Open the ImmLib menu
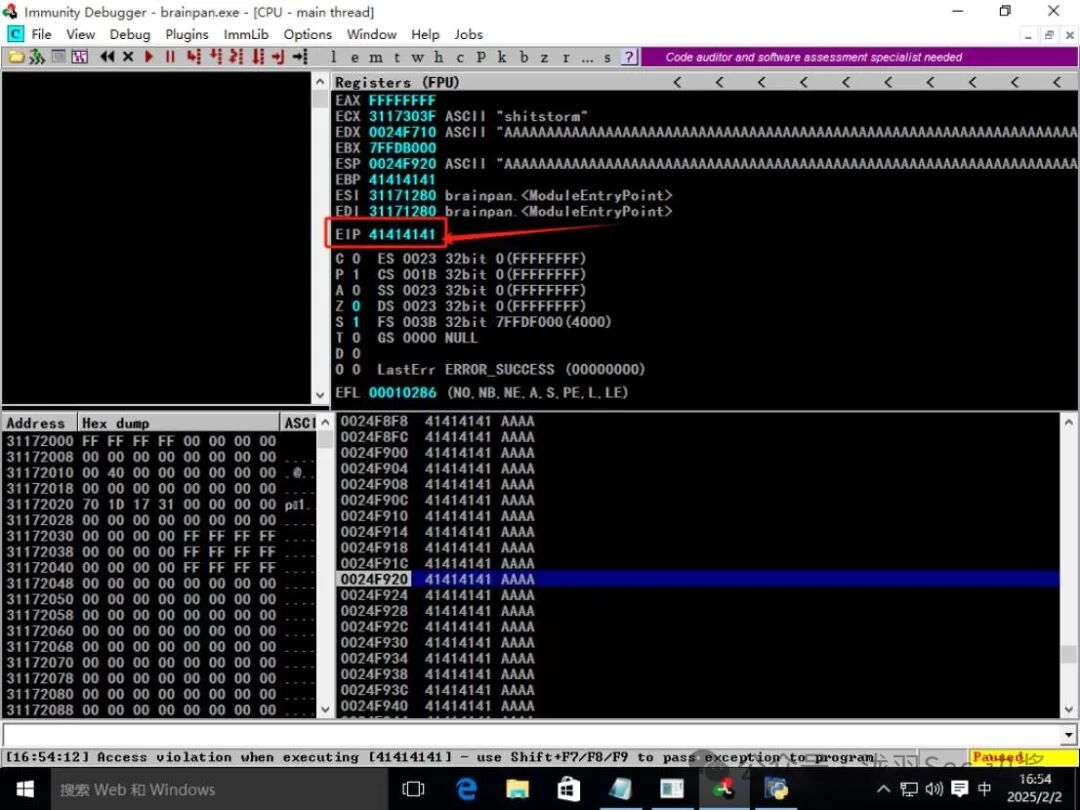 [246, 34]
